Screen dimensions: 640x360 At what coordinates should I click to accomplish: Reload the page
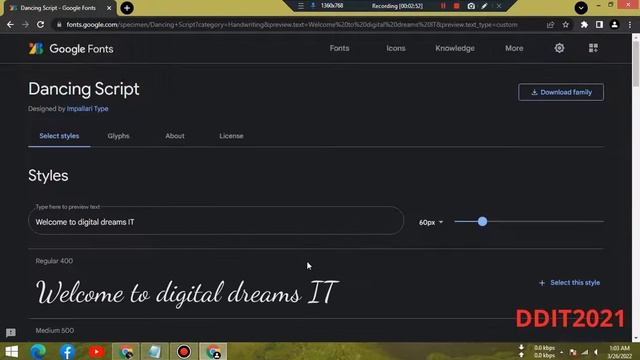[x=40, y=24]
